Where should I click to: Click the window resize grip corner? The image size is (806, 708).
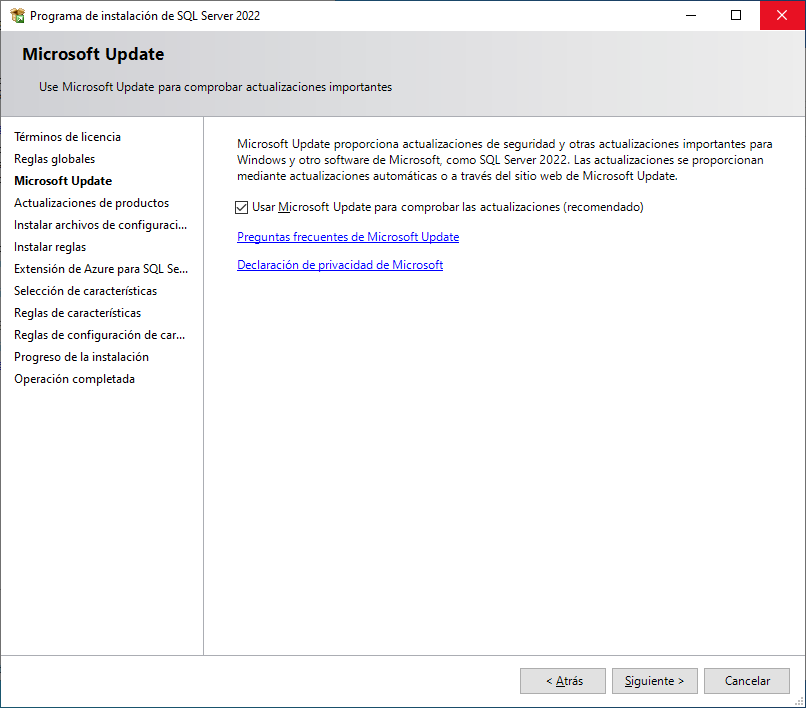(799, 701)
